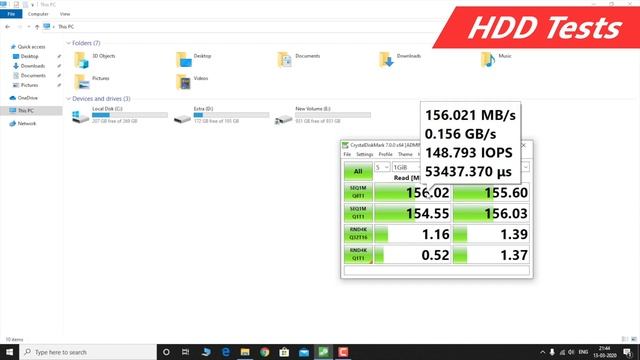This screenshot has width=640, height=360.
Task: Open the 3D Objects folder
Action: [95, 59]
